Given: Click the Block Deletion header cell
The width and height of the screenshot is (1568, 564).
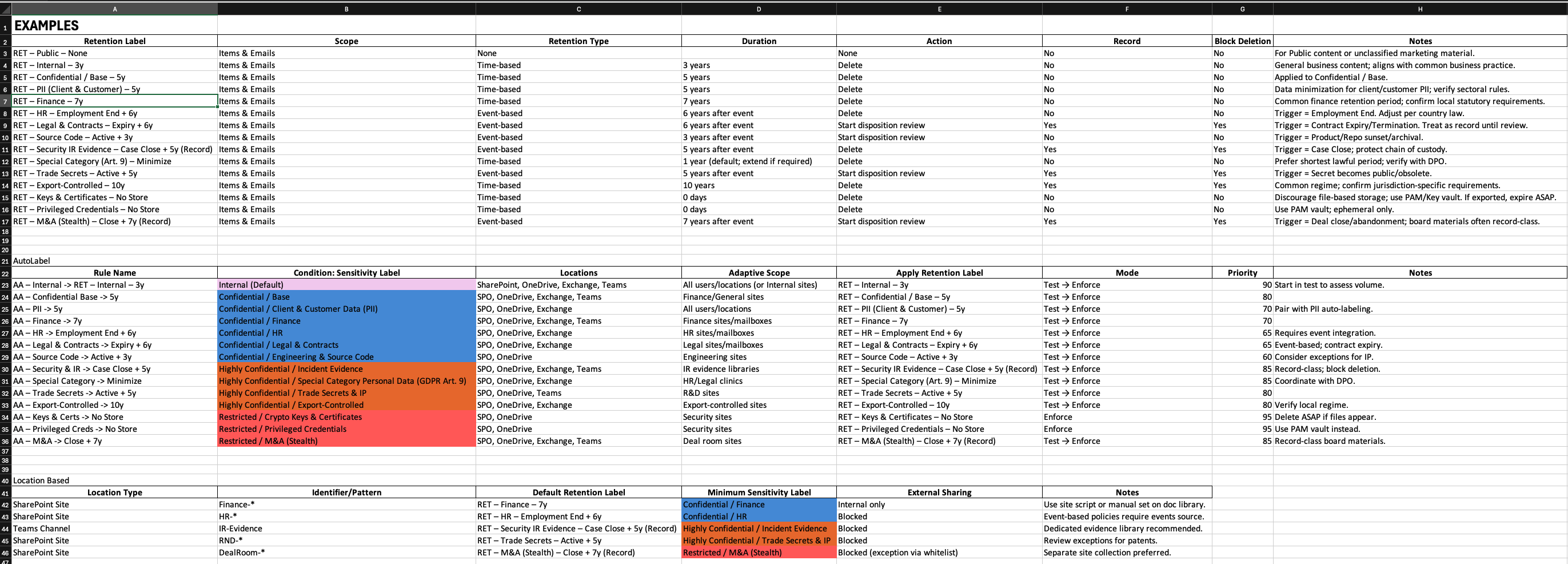Looking at the screenshot, I should [1242, 41].
